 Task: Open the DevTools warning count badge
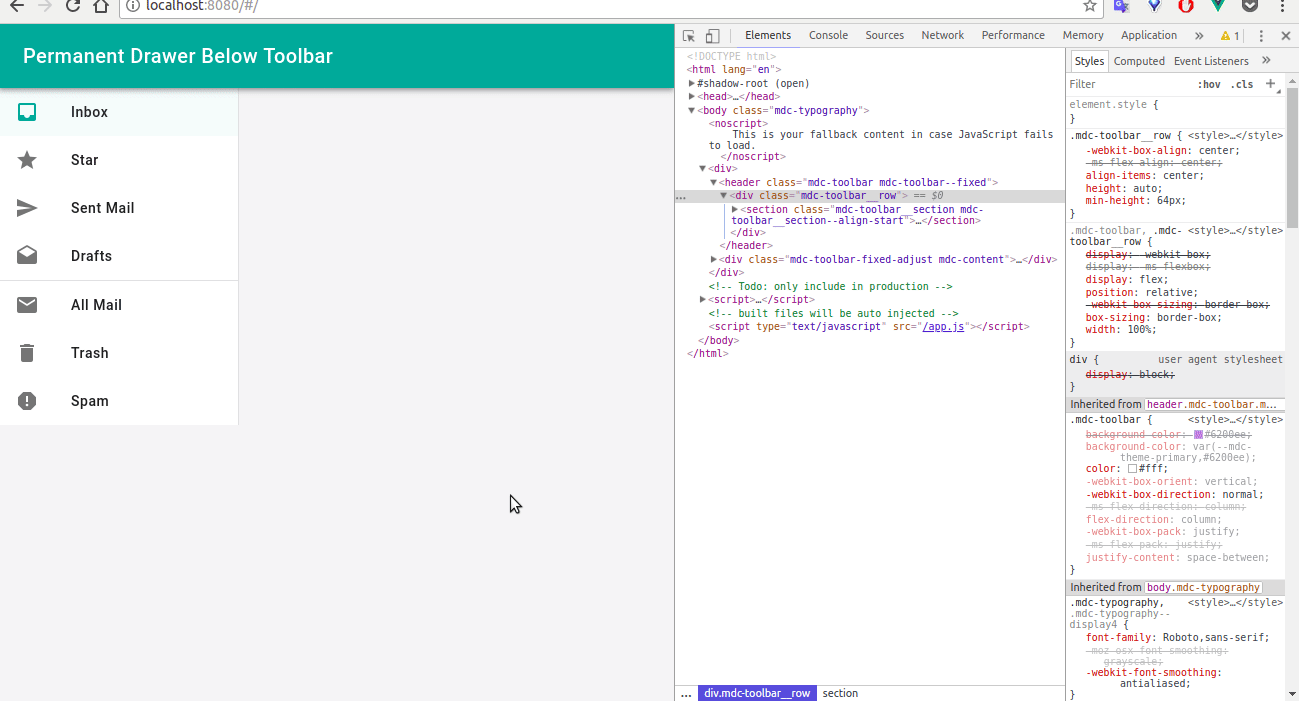(1230, 36)
